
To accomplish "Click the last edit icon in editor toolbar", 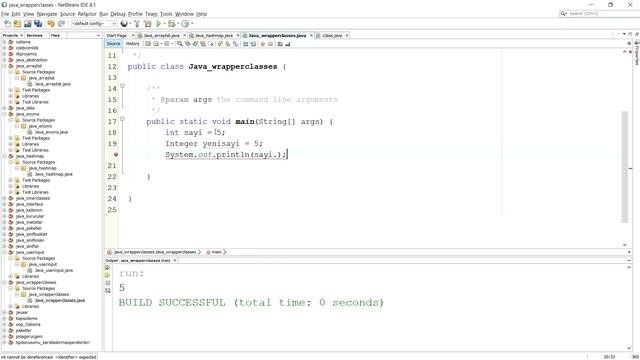I will click(x=148, y=44).
